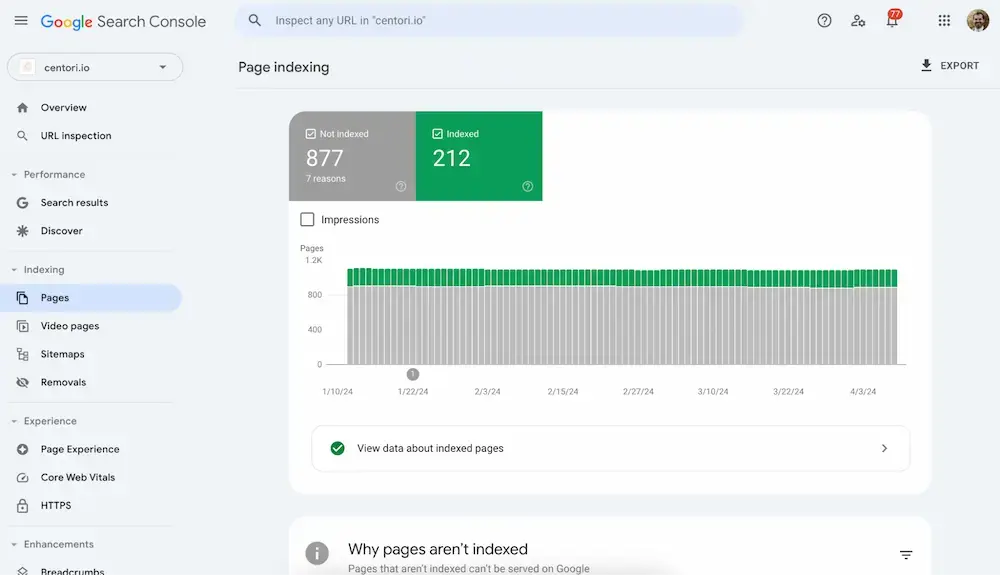Screen dimensions: 1000x575
Task: Click the Help question mark icon
Action: [824, 21]
